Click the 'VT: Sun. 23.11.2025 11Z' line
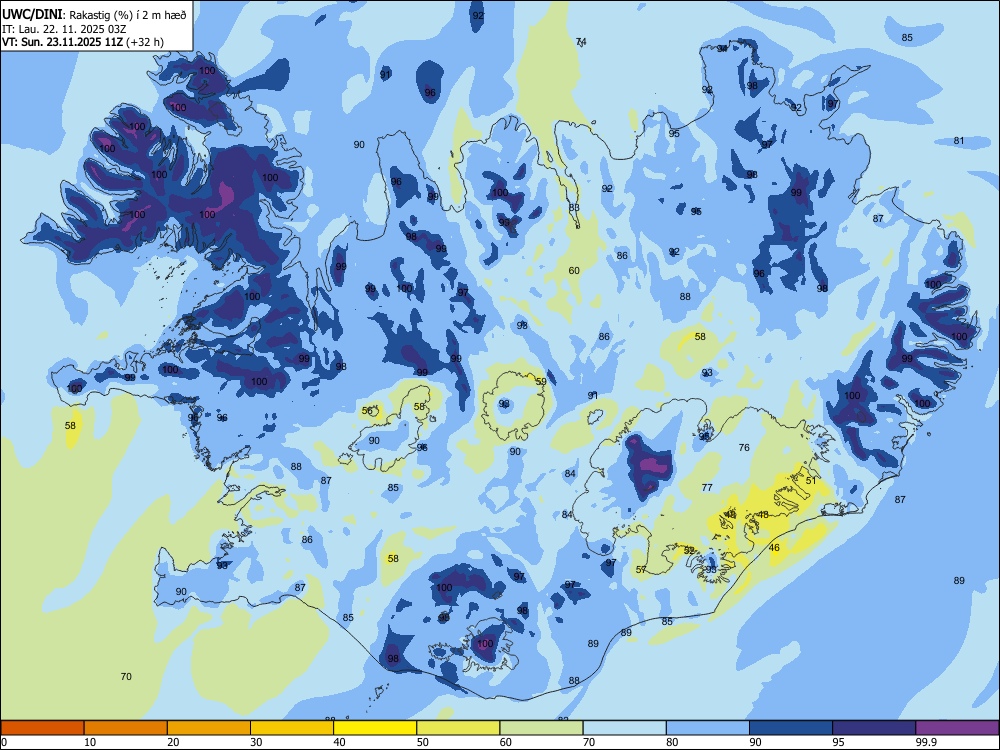The image size is (1000, 750). pyautogui.click(x=63, y=42)
